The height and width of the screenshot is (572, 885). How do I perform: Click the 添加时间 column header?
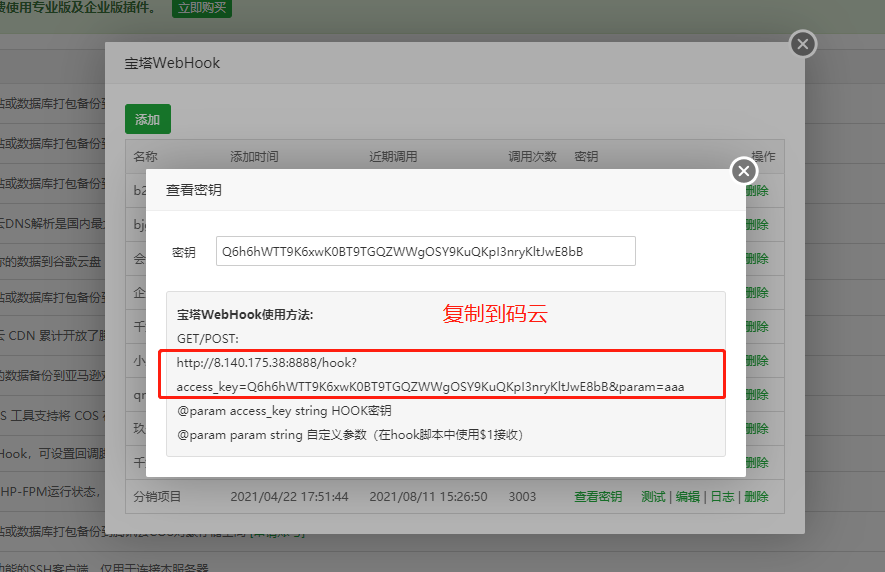pos(254,156)
